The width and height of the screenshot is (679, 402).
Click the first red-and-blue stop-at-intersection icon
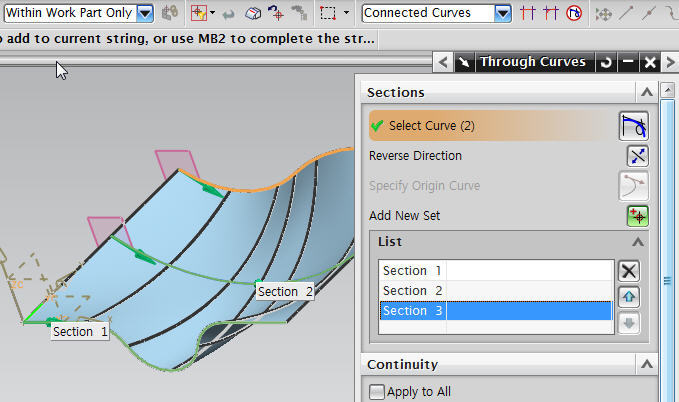point(527,13)
